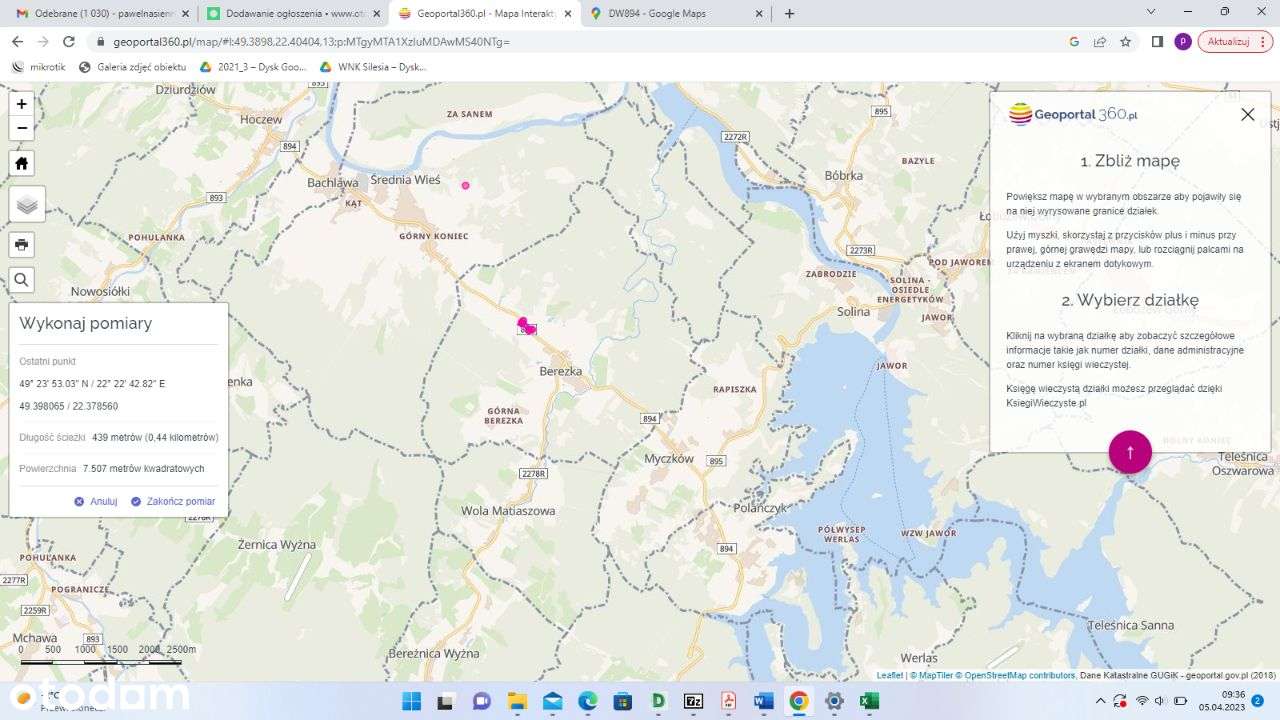This screenshot has height=720, width=1280.
Task: Open Mail app from taskbar
Action: [552, 701]
